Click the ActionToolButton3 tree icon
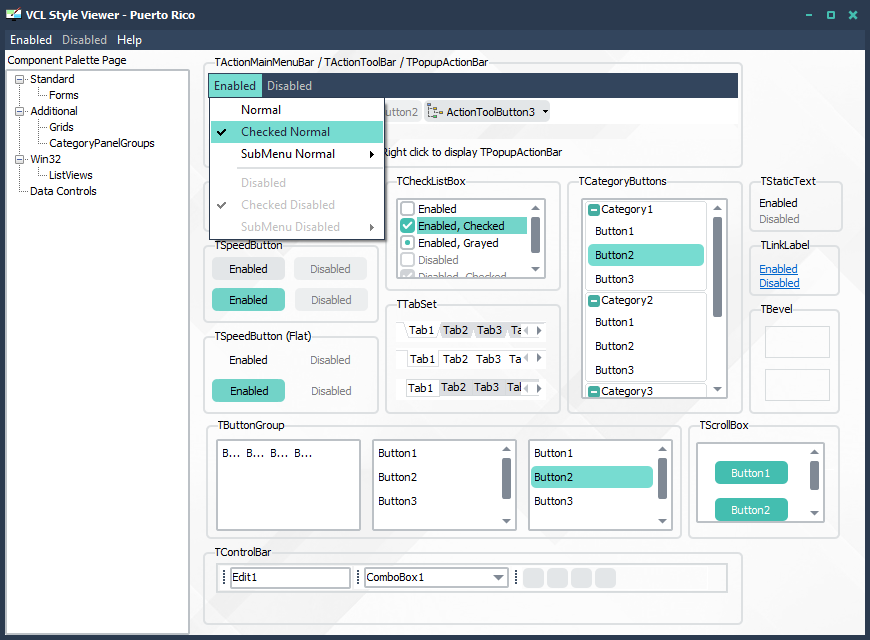This screenshot has width=870, height=640. click(435, 112)
